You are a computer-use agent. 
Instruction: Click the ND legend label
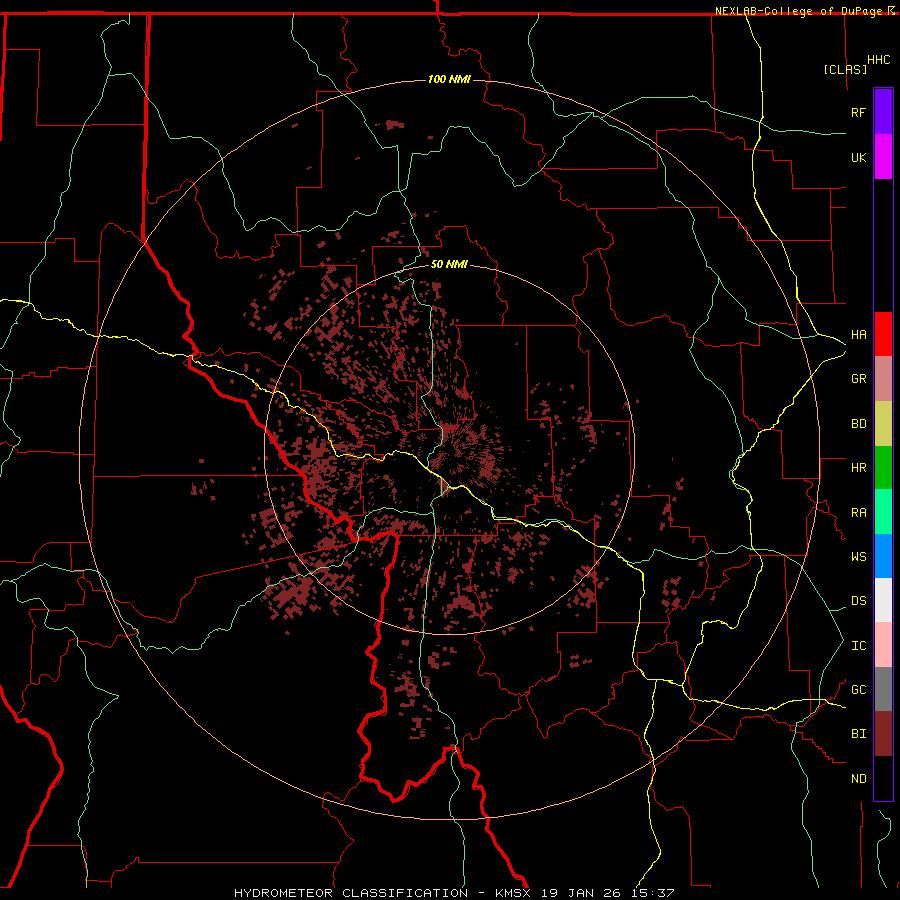point(859,779)
